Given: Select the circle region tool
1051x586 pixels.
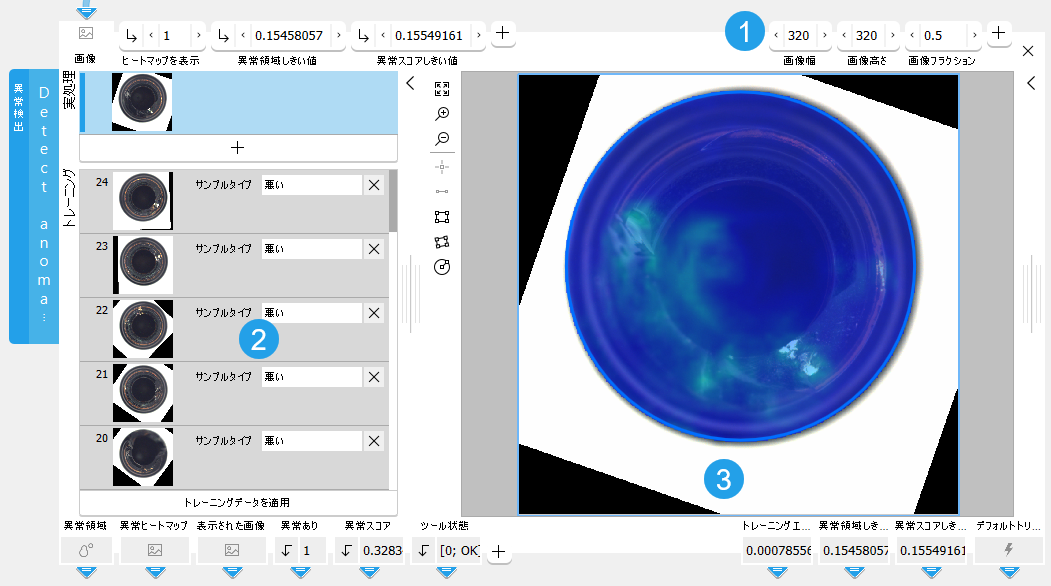Looking at the screenshot, I should [x=442, y=267].
